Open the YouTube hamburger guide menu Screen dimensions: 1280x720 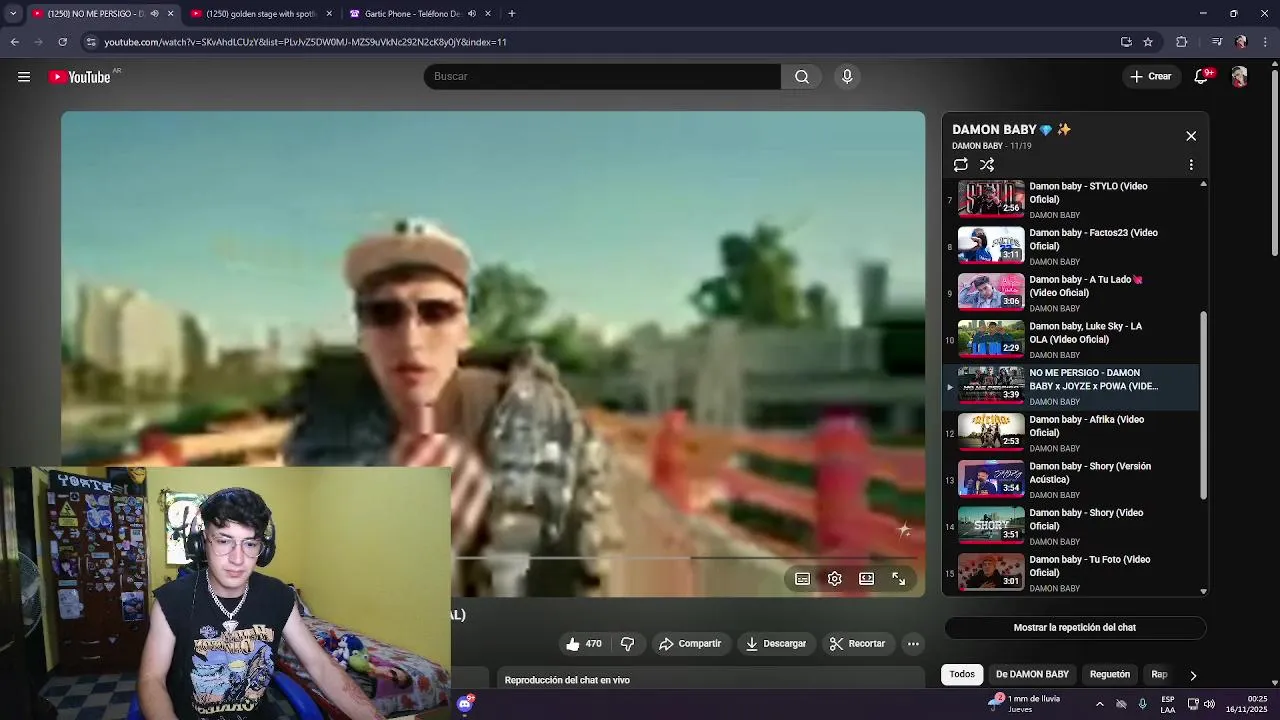coord(24,77)
